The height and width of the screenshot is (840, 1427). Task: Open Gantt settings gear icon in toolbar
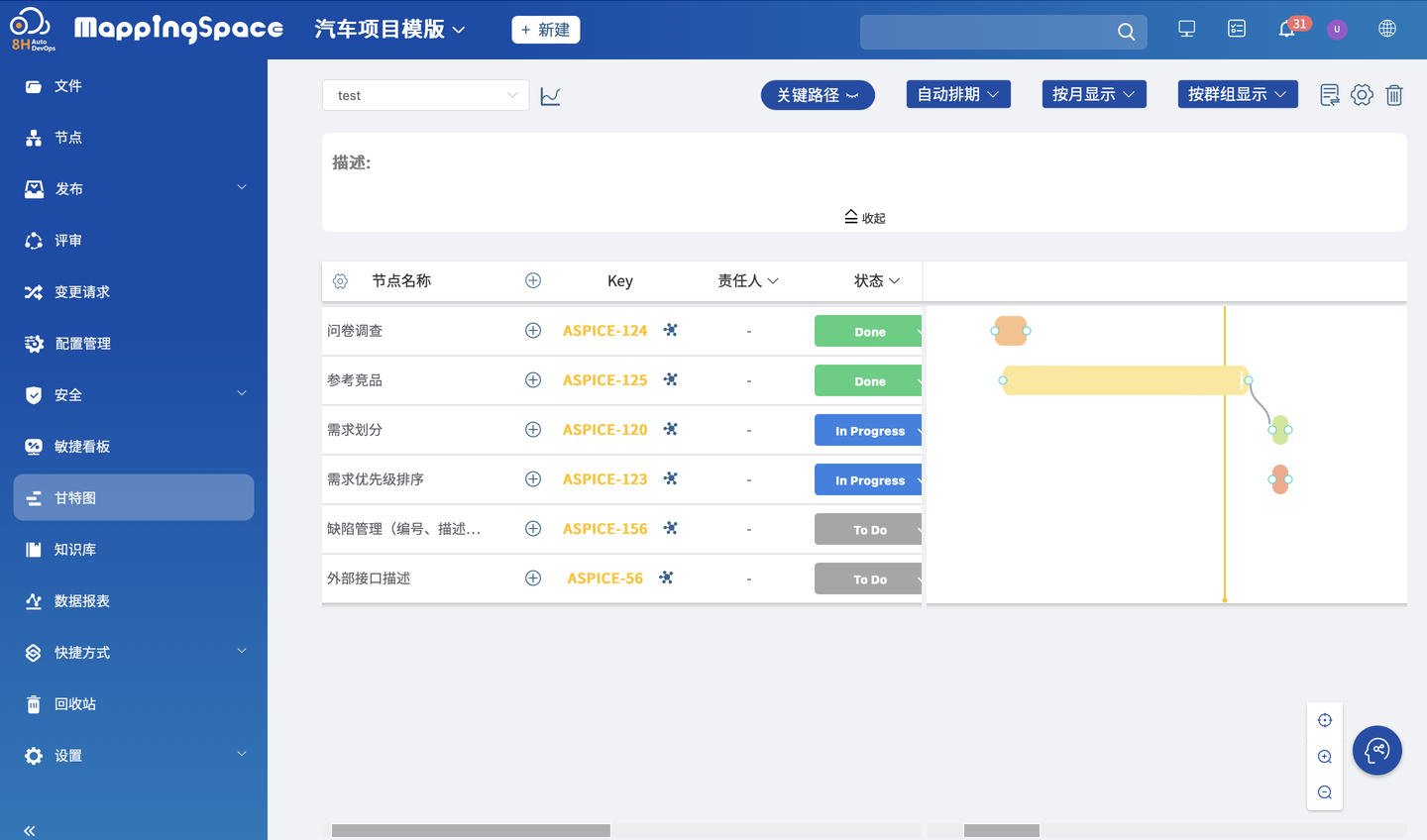coord(1362,95)
